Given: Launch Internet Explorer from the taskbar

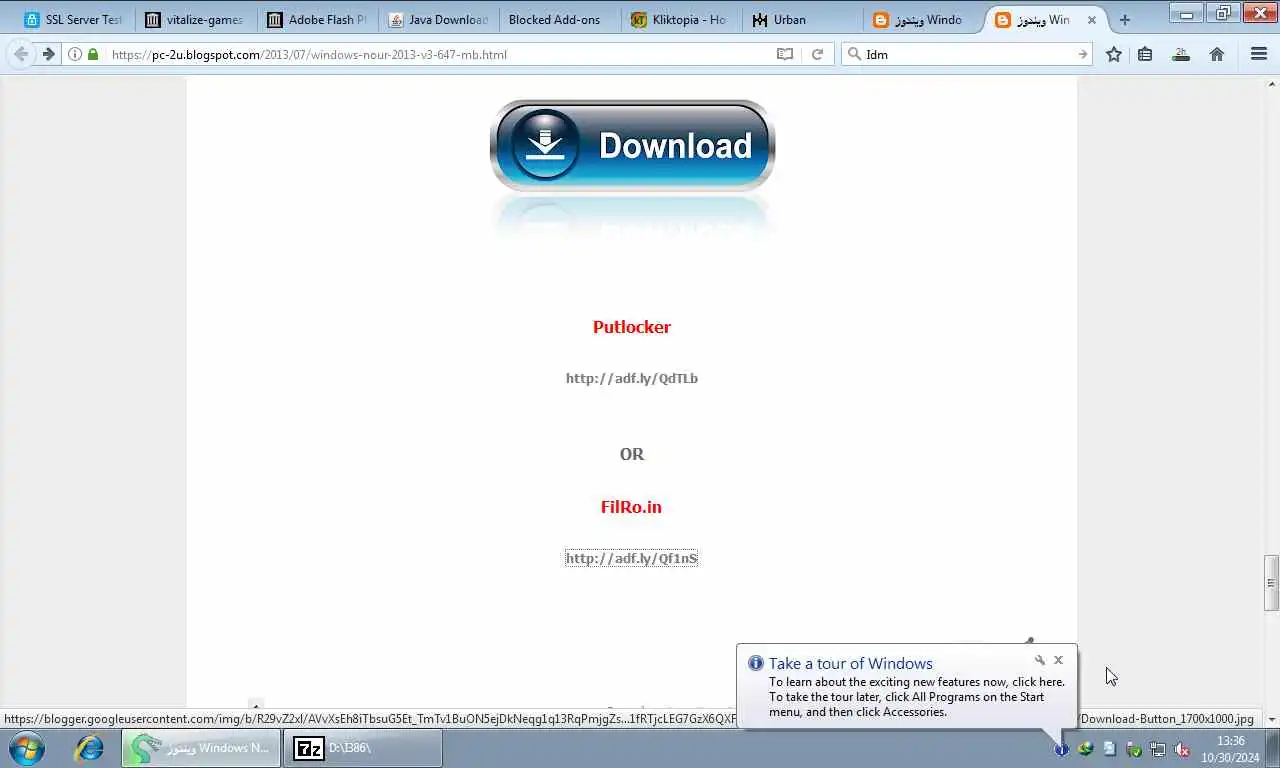Looking at the screenshot, I should click(x=90, y=748).
